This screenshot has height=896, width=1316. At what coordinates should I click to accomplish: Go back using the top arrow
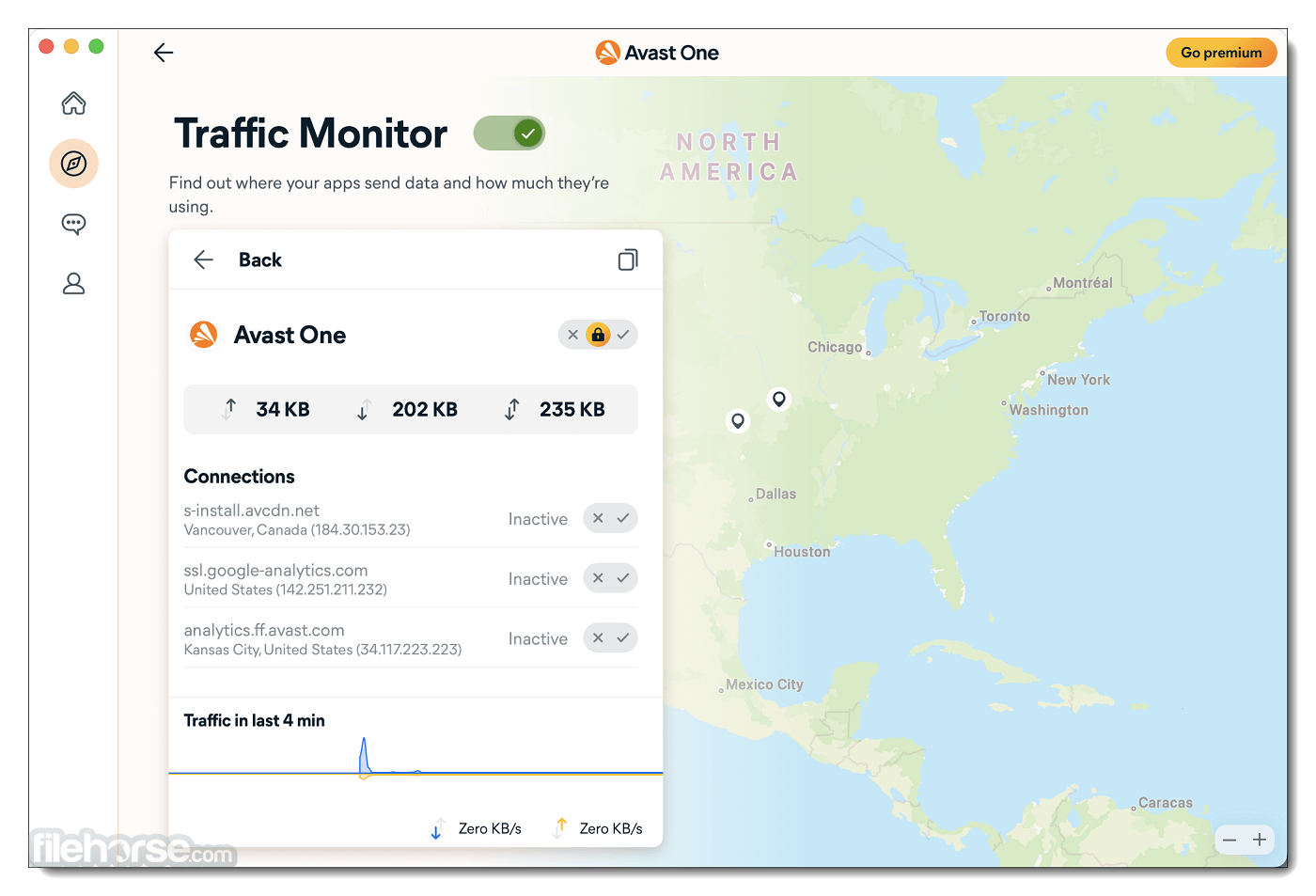[164, 53]
